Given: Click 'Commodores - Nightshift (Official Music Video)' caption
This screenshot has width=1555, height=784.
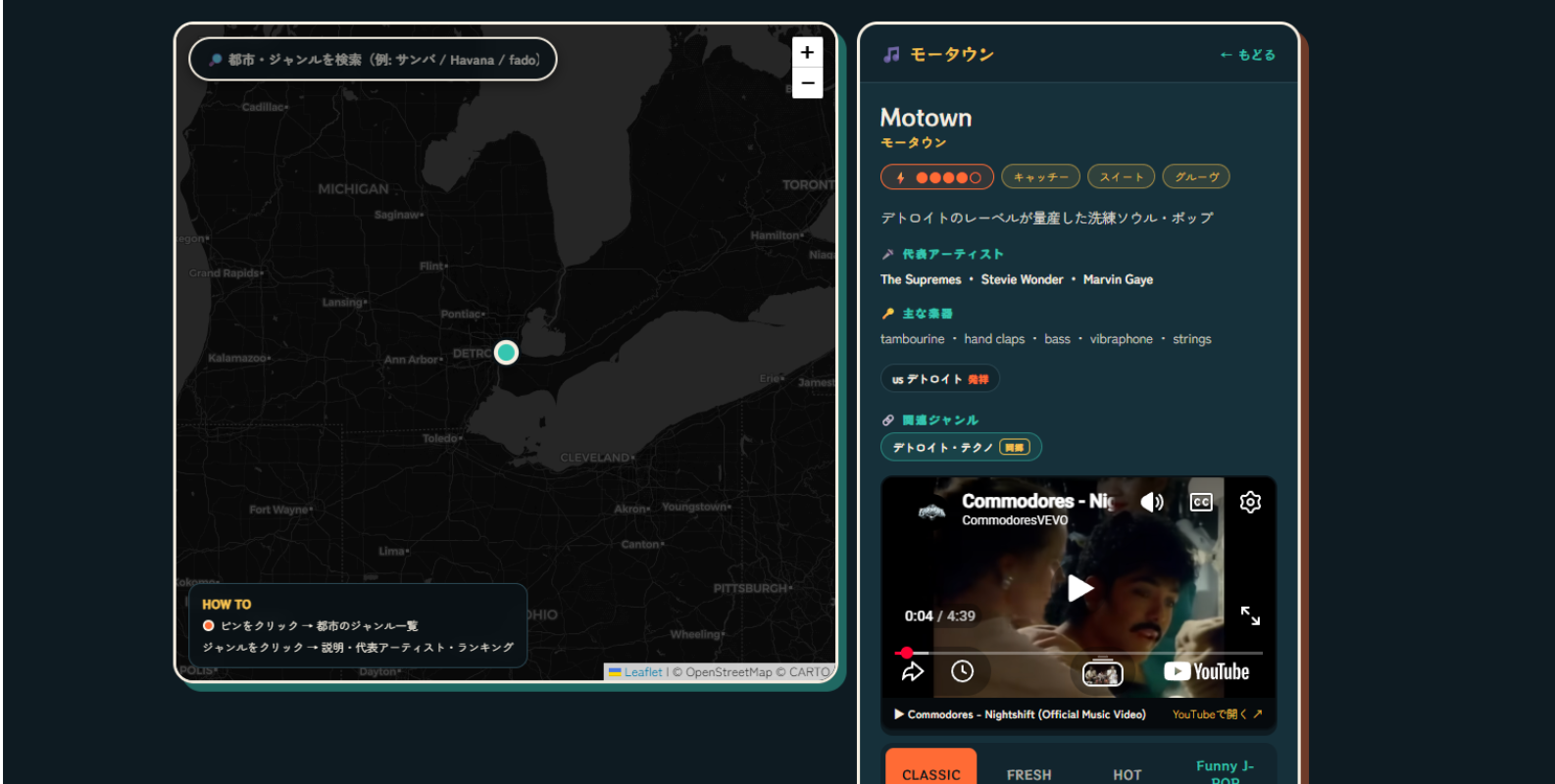Looking at the screenshot, I should (x=1027, y=714).
